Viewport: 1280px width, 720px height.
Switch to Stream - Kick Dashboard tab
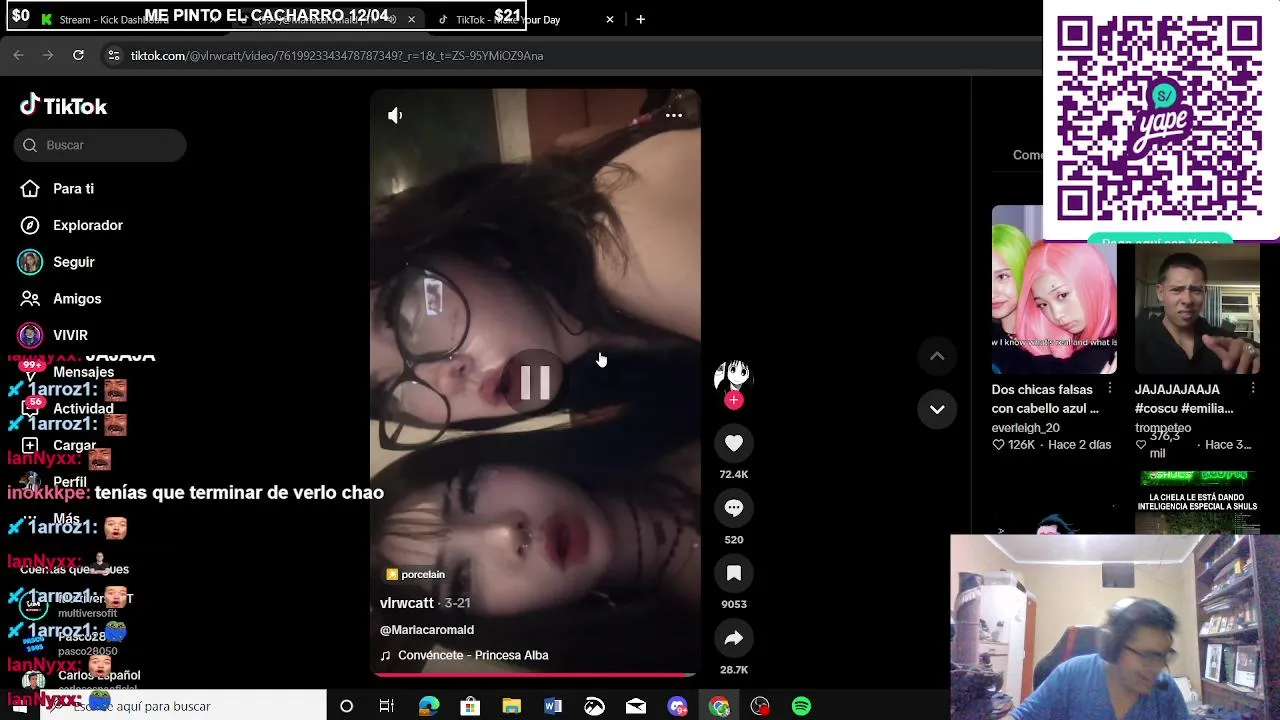point(113,20)
